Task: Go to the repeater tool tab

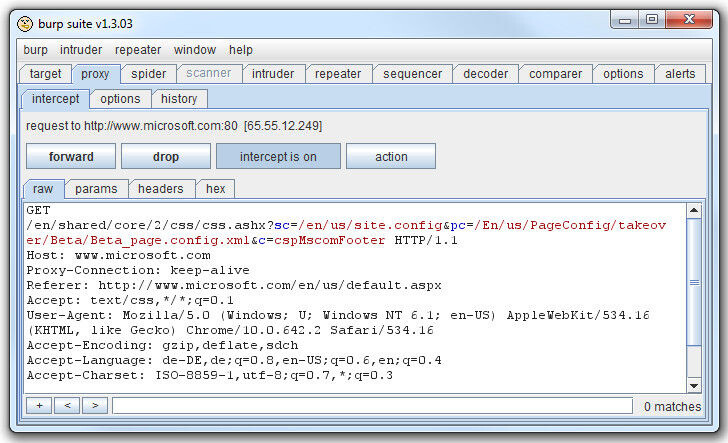Action: (x=338, y=74)
